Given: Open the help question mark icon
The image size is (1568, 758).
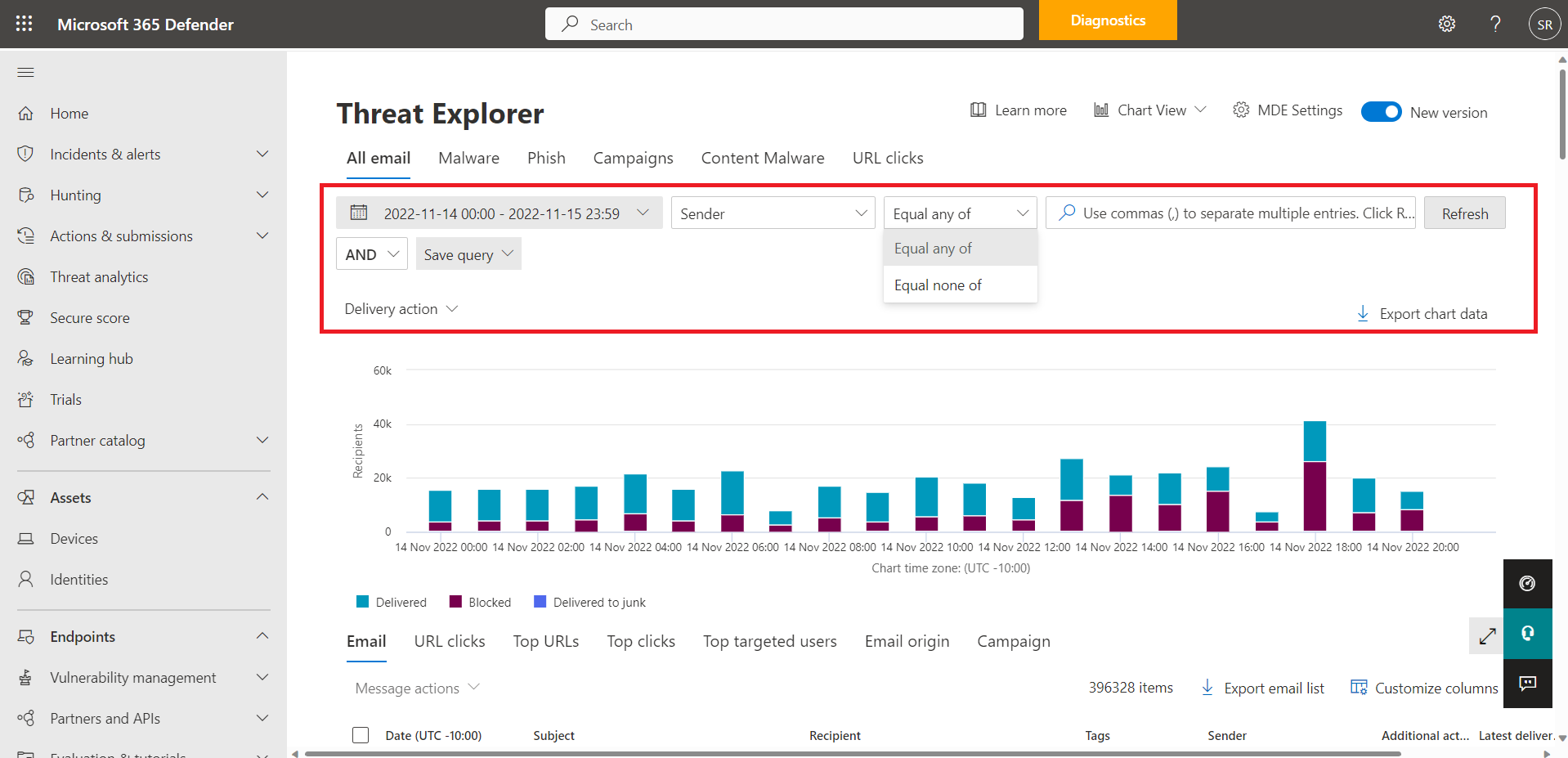Looking at the screenshot, I should 1495,24.
